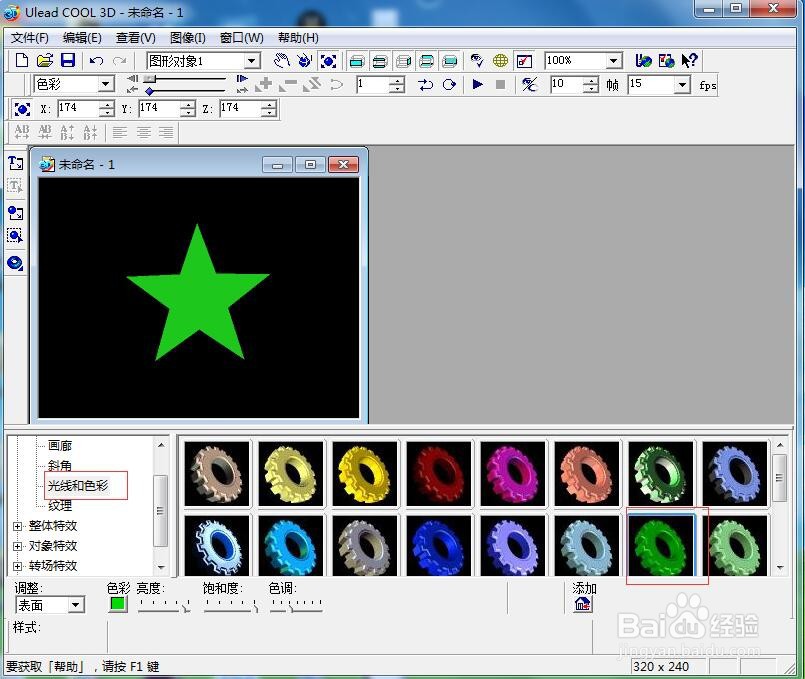This screenshot has width=805, height=679.
Task: Toggle ping-pong mode icon
Action: 426,84
